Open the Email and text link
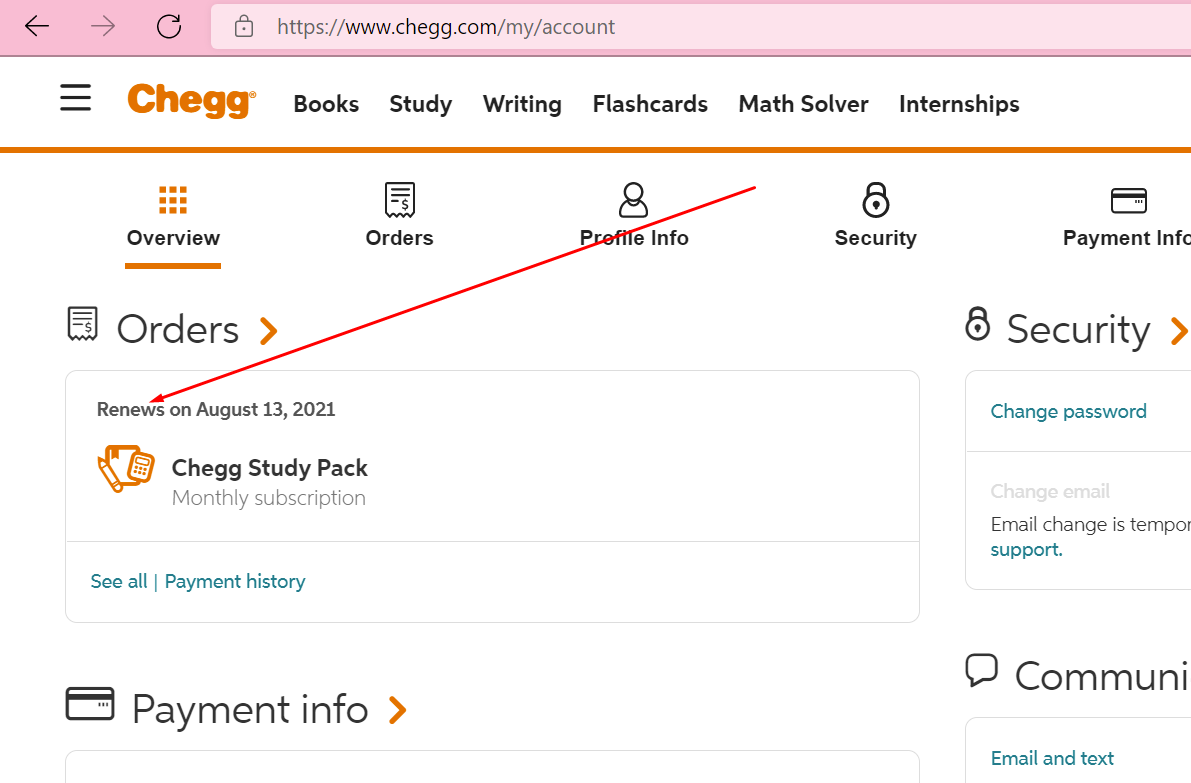 click(1052, 758)
